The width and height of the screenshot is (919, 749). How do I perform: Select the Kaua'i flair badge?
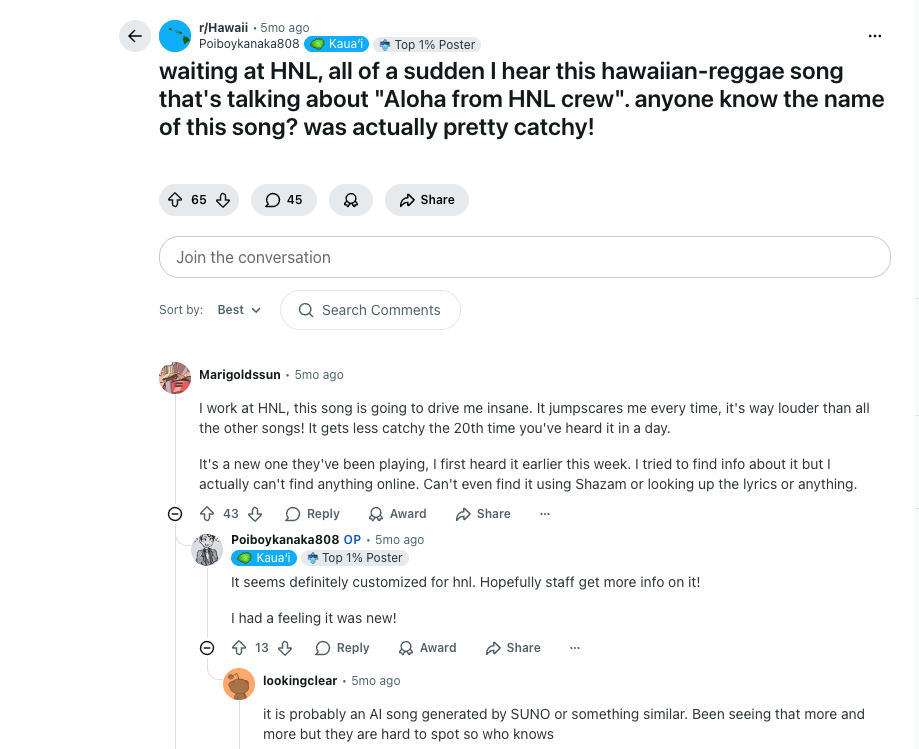336,44
